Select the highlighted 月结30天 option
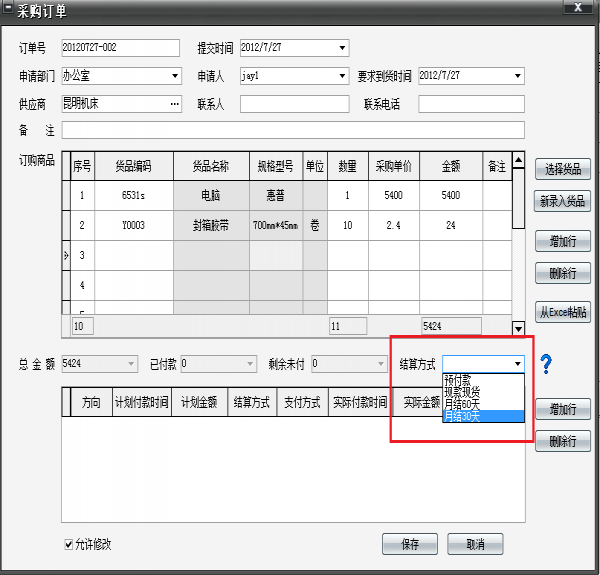The height and width of the screenshot is (575, 600). 462,416
